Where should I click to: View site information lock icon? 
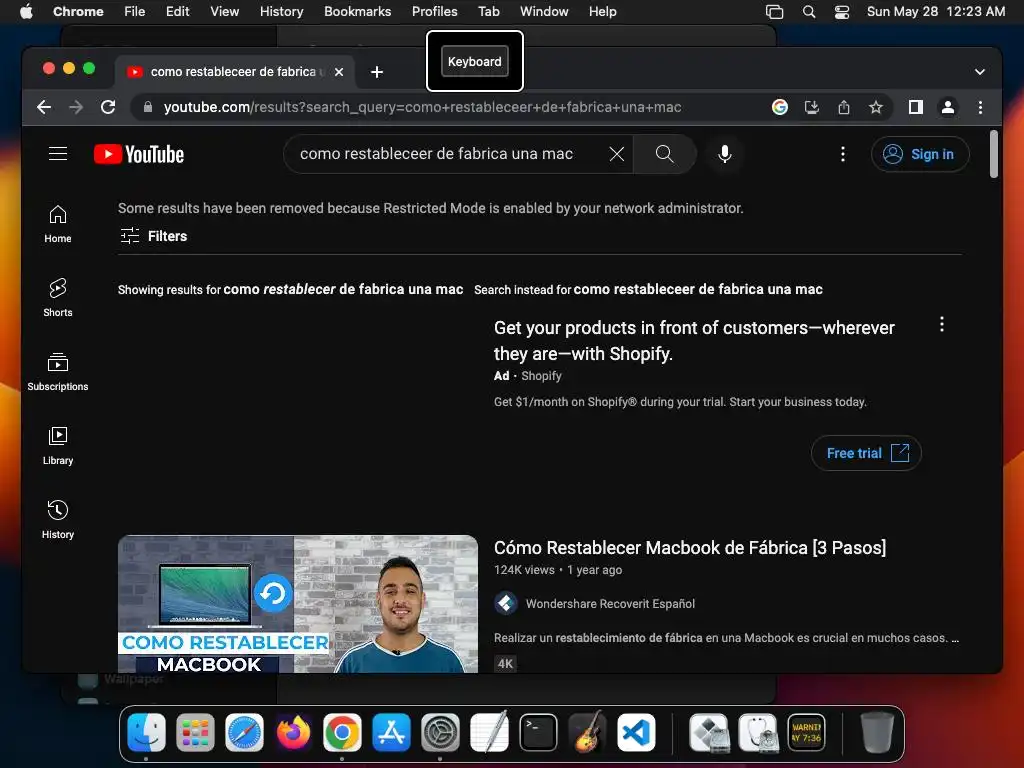pos(148,107)
